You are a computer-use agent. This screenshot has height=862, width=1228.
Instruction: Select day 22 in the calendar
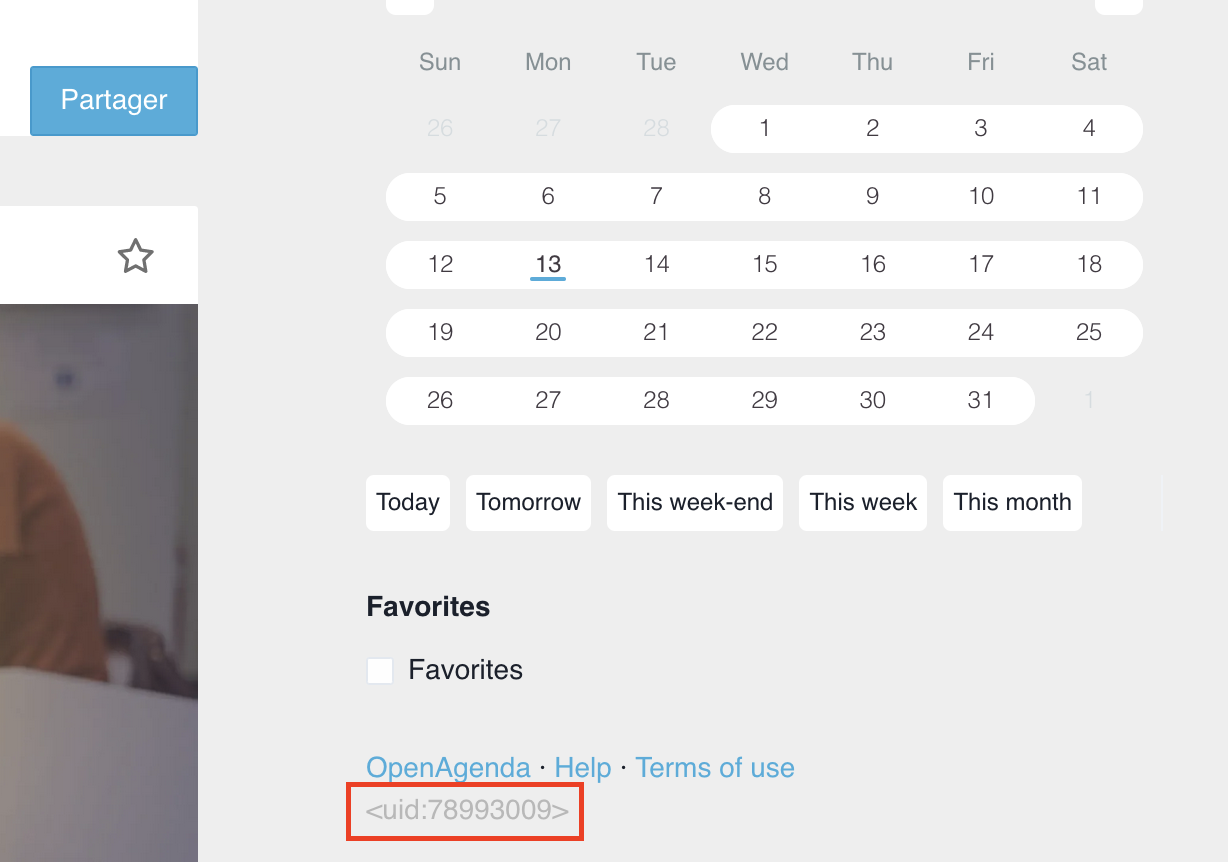pos(765,332)
